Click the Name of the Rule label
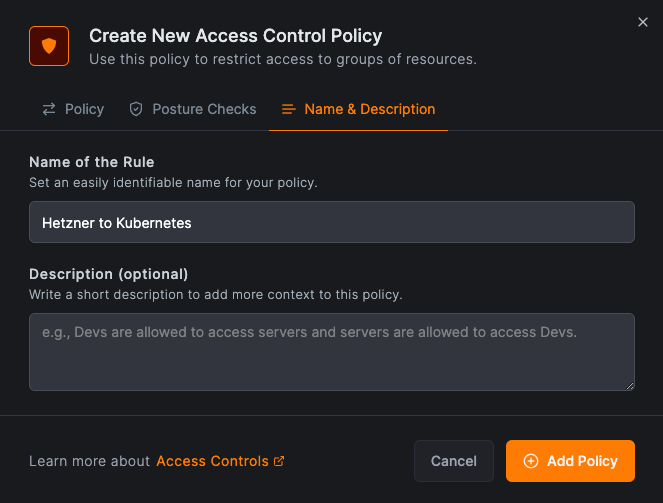The image size is (663, 503). (92, 162)
